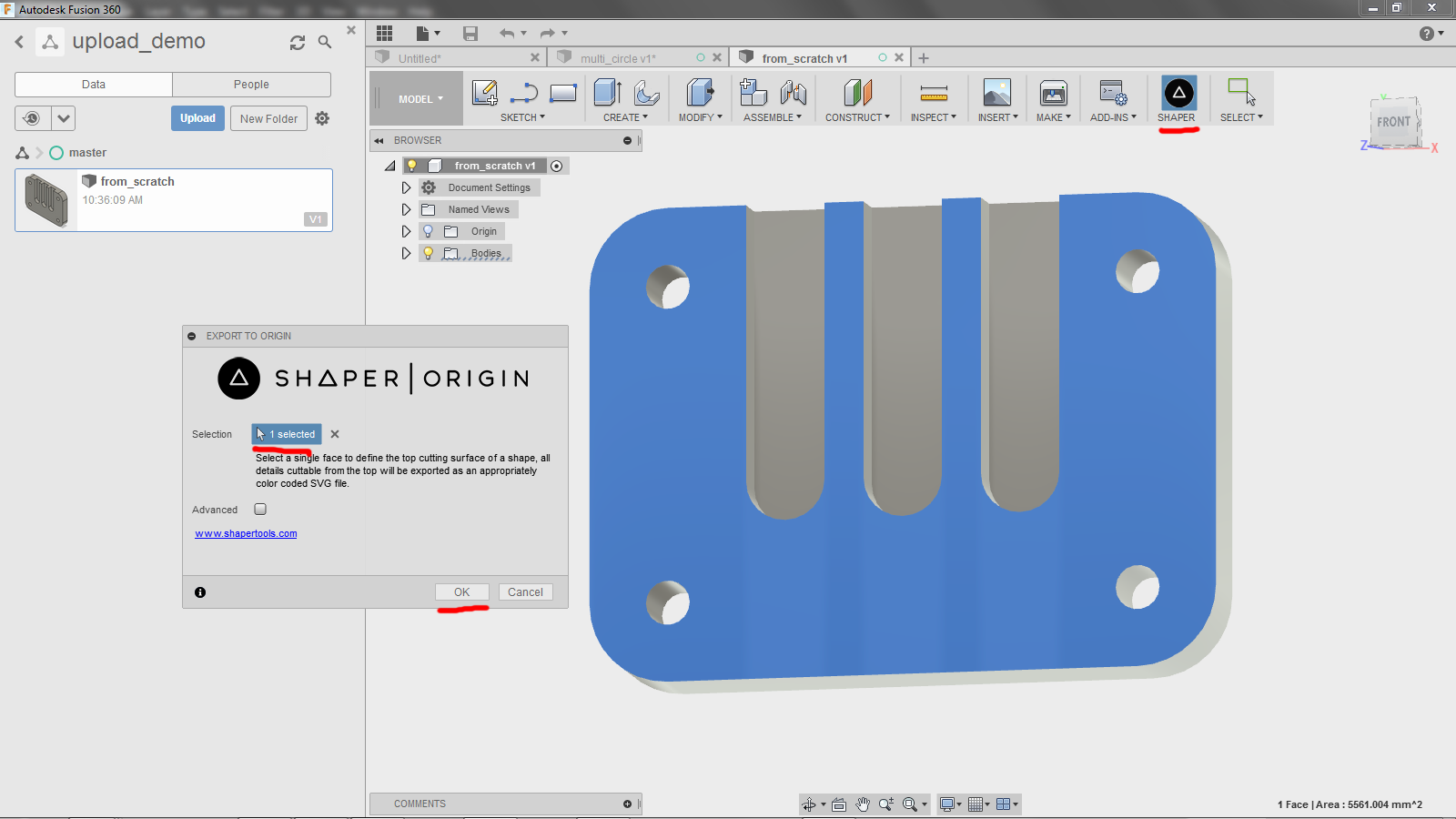
Task: Click the Pan hand icon
Action: click(x=863, y=804)
